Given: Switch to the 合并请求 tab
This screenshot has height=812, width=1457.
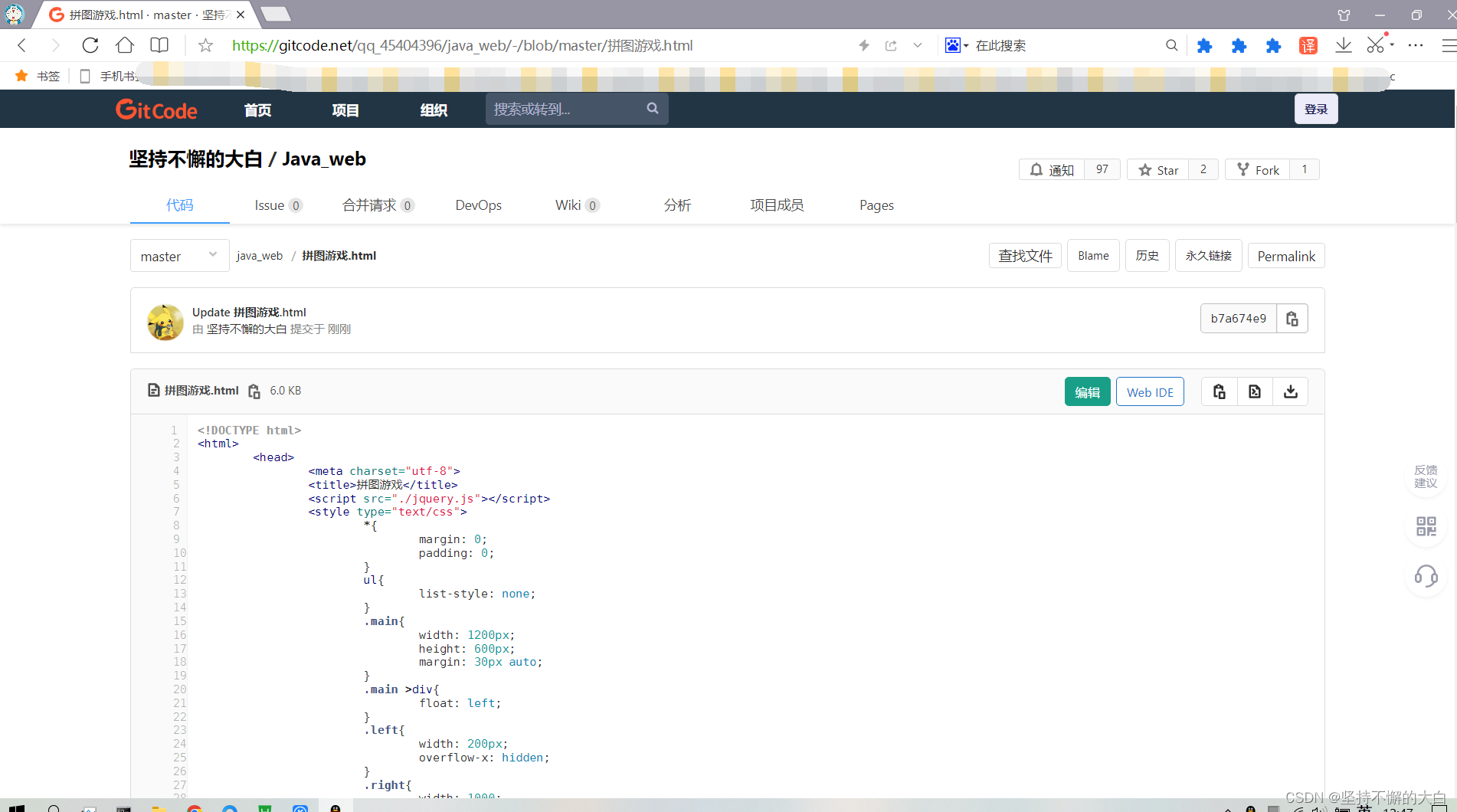Looking at the screenshot, I should [378, 205].
